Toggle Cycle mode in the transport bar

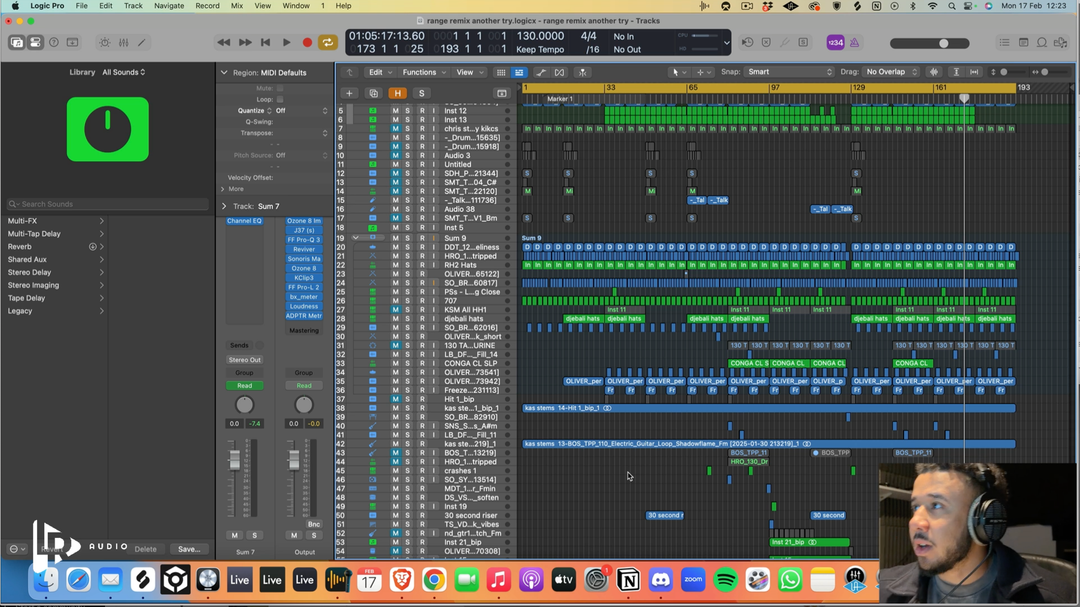point(327,43)
